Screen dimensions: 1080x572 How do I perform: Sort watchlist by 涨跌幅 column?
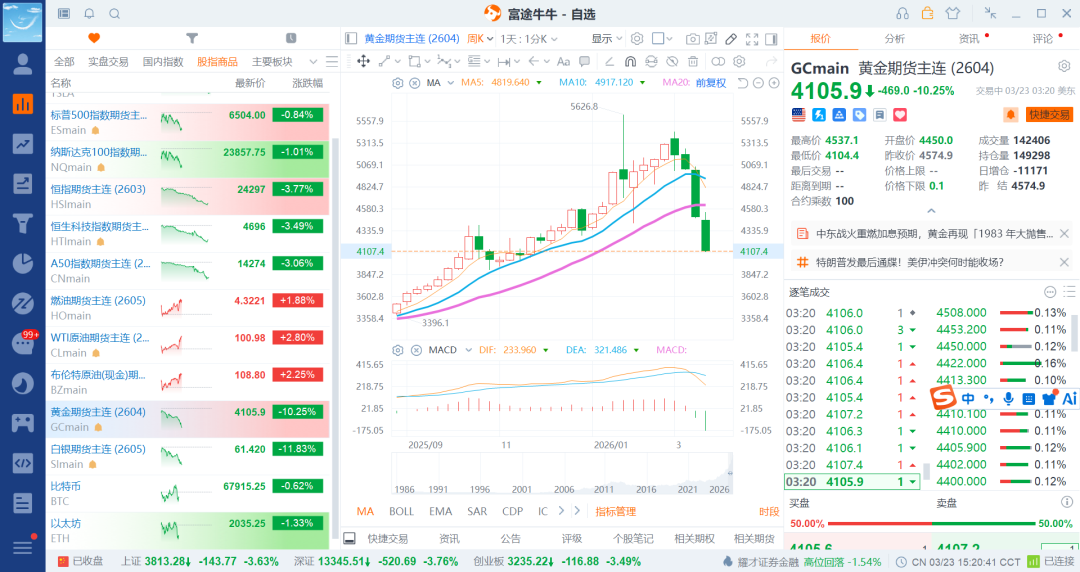point(307,83)
